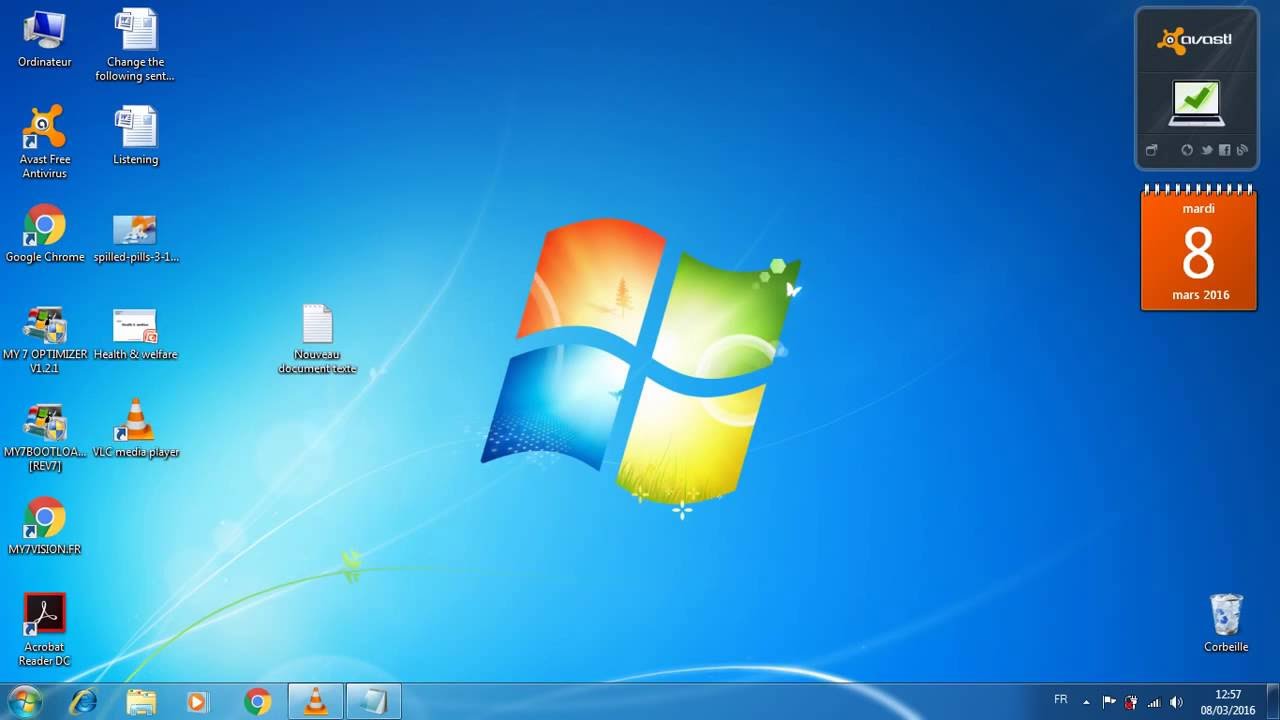1280x720 pixels.
Task: Show hidden tray icons arrow
Action: 1086,702
